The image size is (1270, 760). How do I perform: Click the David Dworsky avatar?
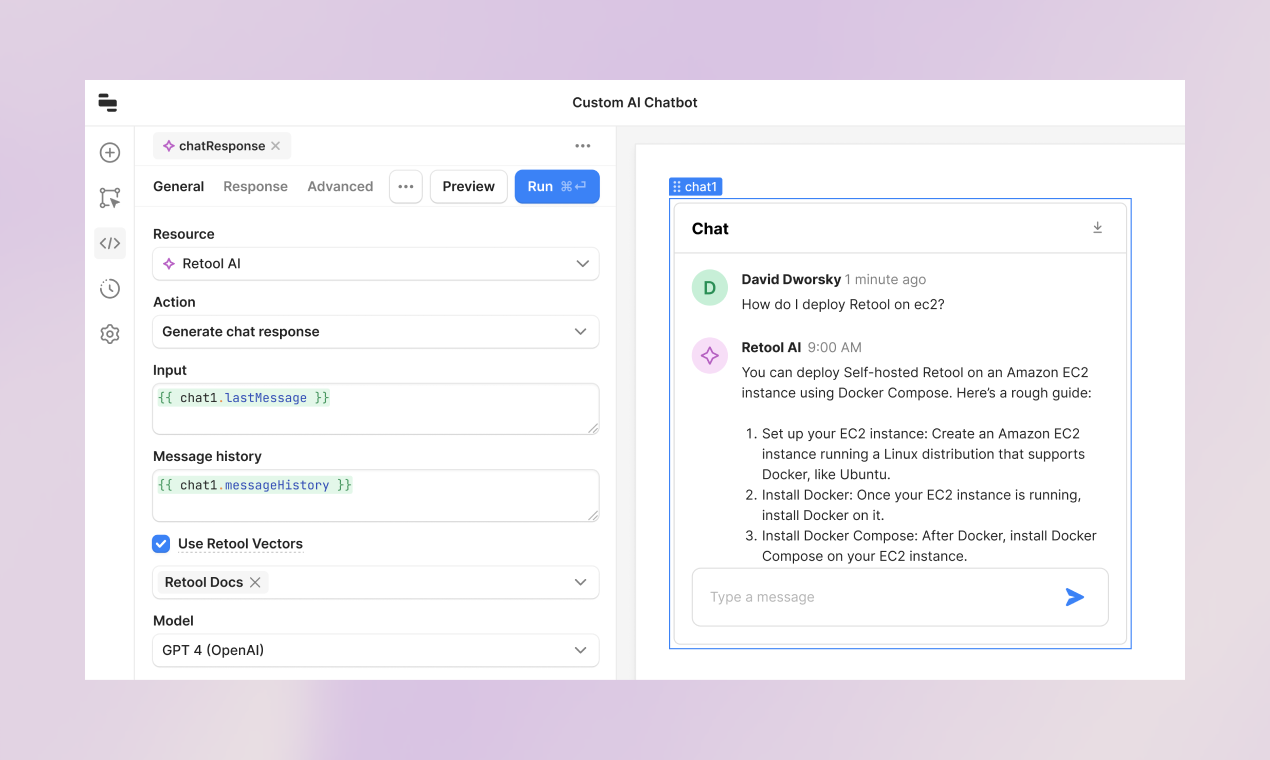coord(710,288)
